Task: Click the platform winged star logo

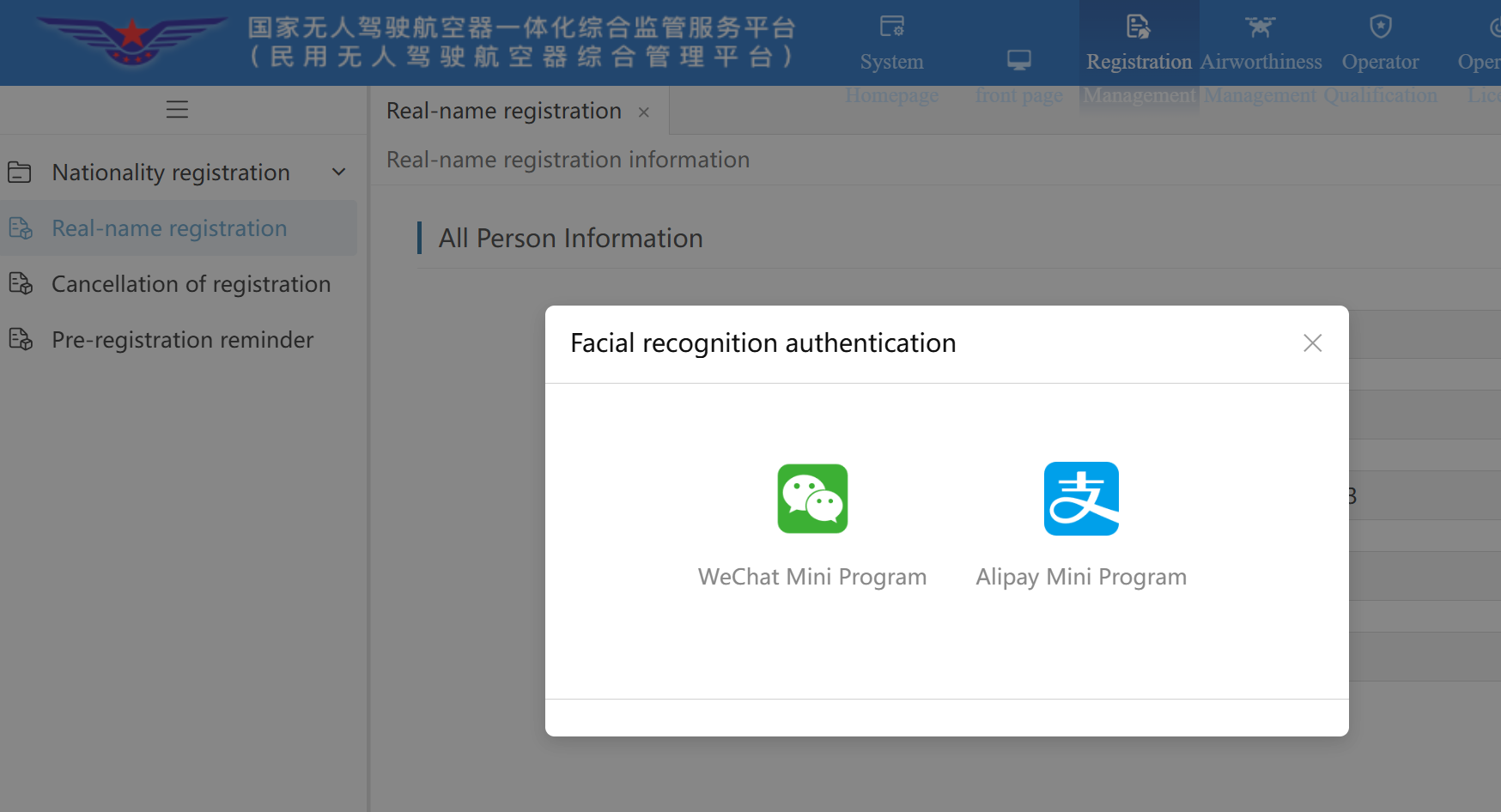Action: tap(131, 40)
